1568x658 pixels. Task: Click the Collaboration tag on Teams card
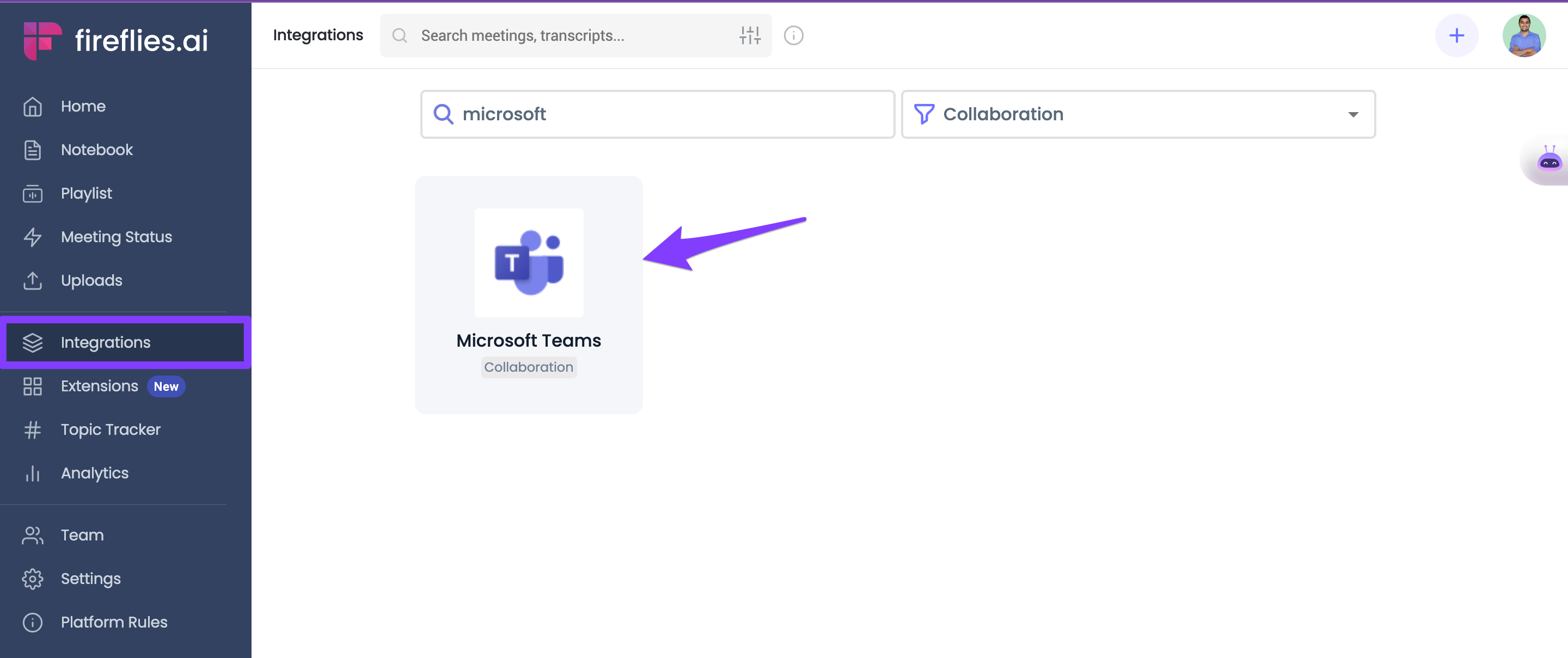(x=529, y=367)
